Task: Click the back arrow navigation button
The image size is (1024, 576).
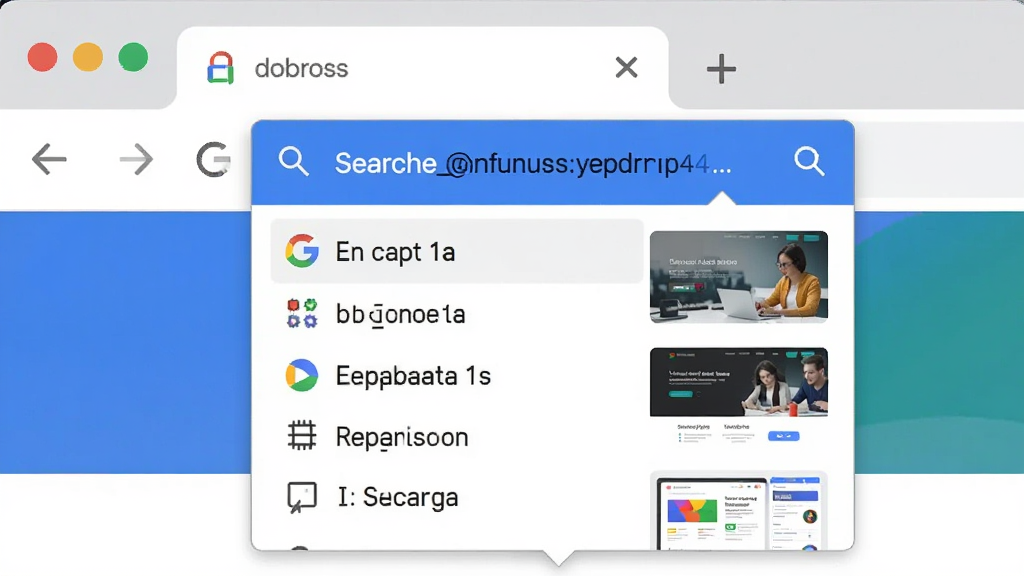Action: click(49, 159)
